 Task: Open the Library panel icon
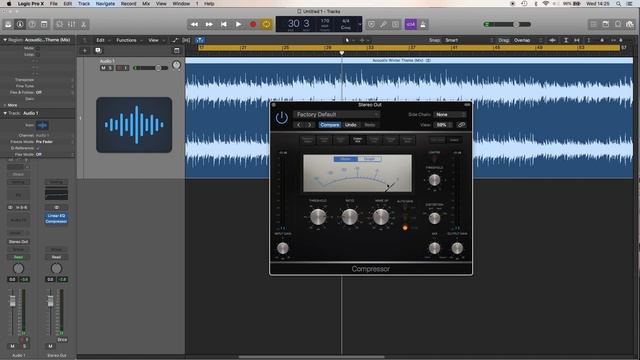[8, 24]
